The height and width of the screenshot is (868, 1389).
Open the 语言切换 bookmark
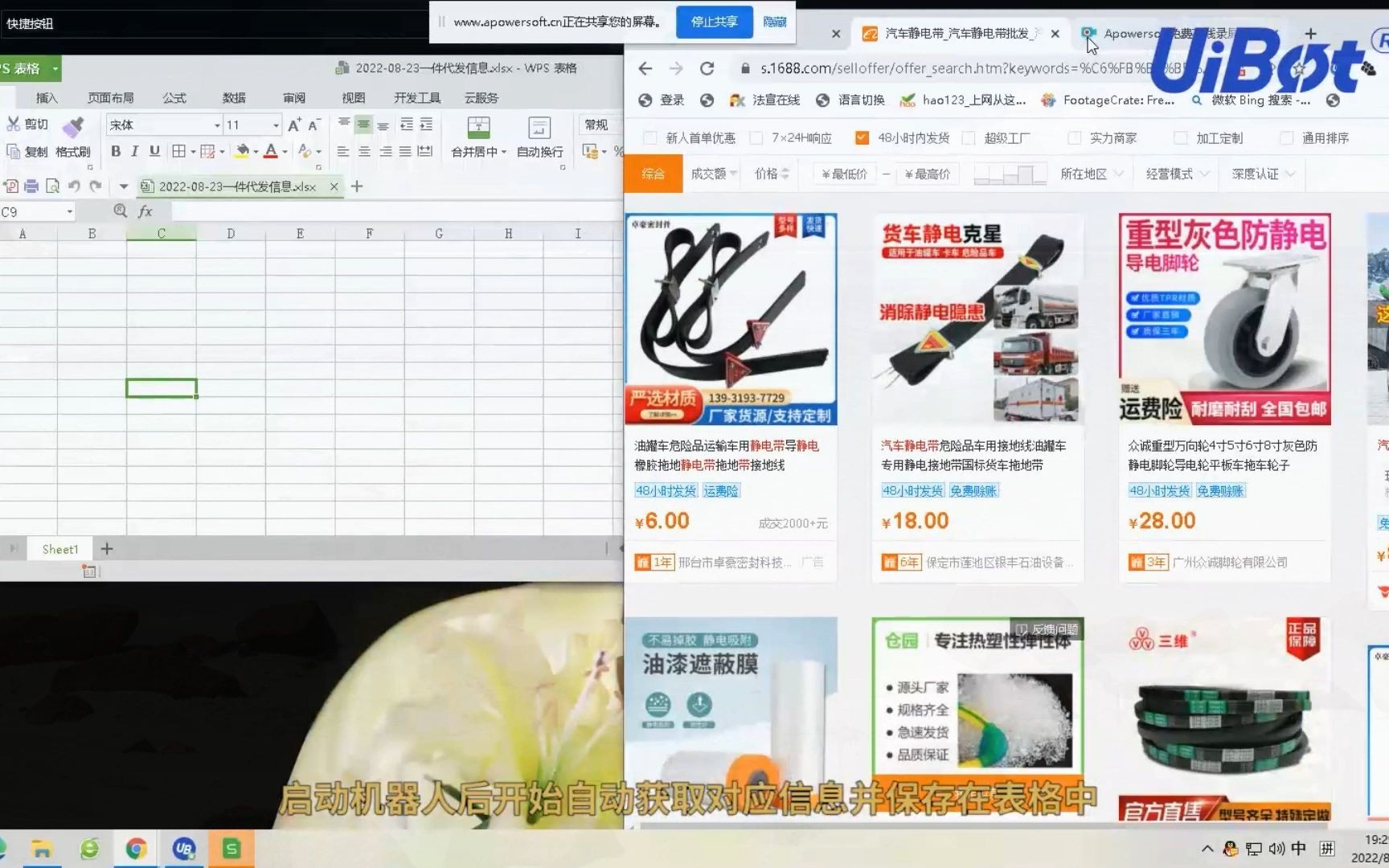coord(850,100)
